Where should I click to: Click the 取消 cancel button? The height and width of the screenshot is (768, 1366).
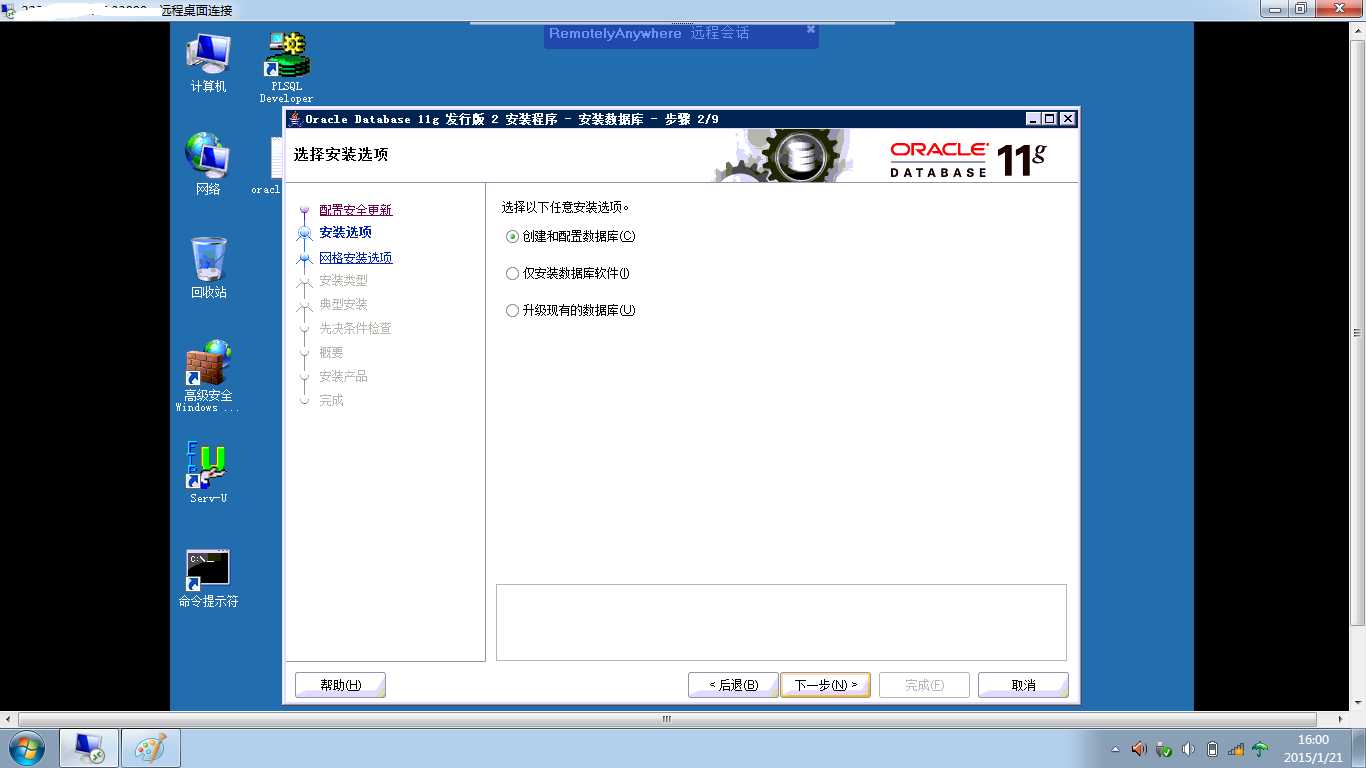1023,685
